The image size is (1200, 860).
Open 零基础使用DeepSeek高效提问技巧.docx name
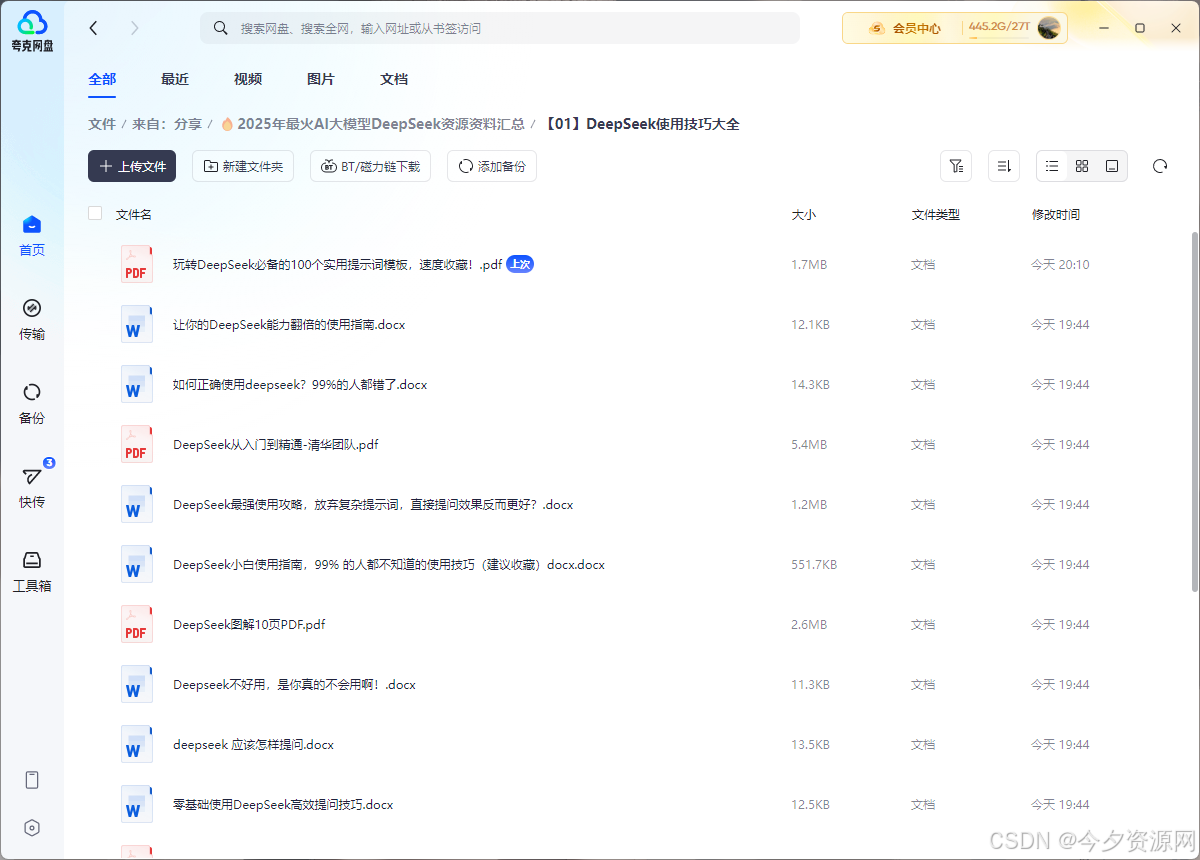[283, 805]
